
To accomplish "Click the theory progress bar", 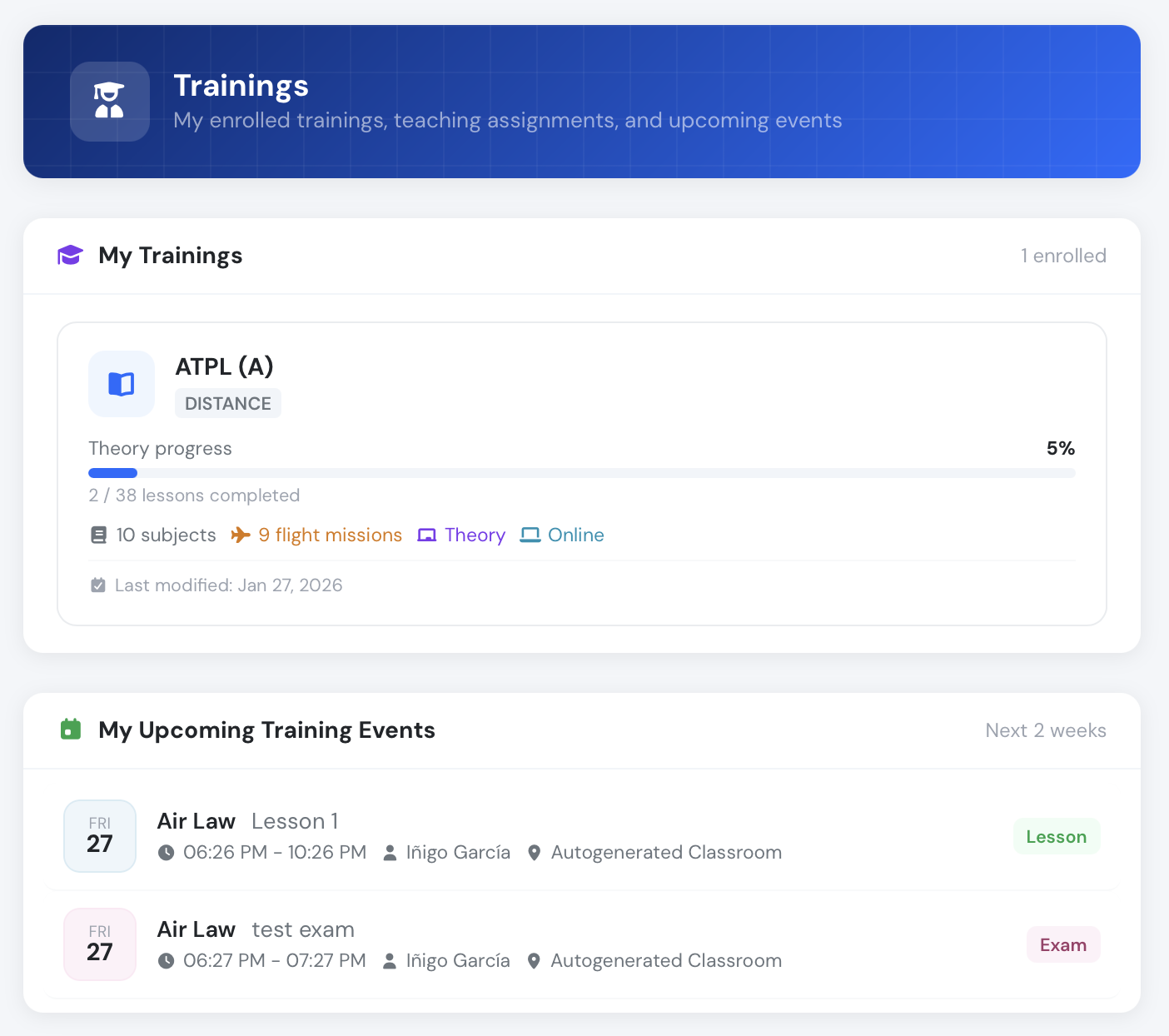I will pyautogui.click(x=582, y=473).
